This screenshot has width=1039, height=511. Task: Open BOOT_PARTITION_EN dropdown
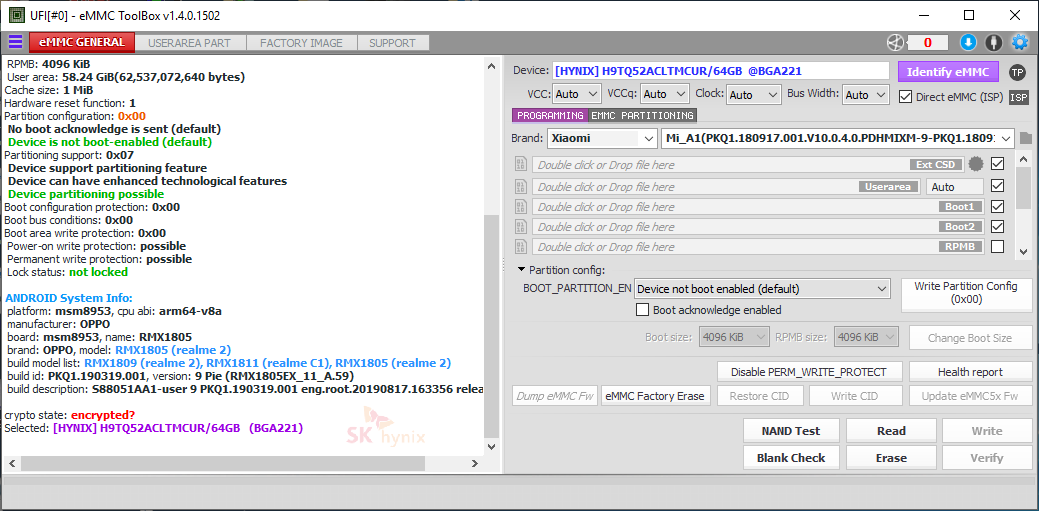(761, 289)
